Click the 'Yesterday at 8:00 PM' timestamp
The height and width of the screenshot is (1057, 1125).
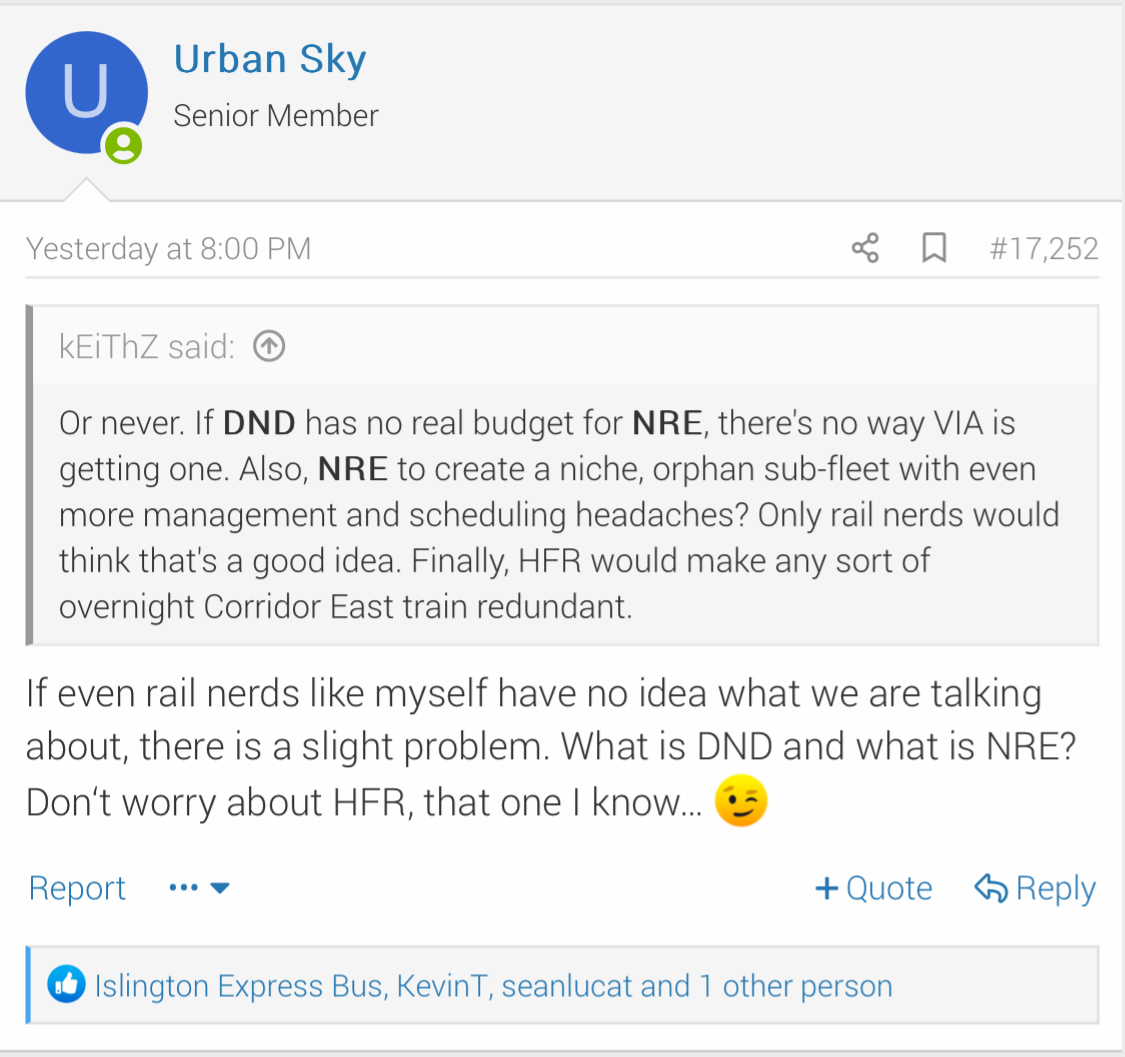(x=168, y=248)
